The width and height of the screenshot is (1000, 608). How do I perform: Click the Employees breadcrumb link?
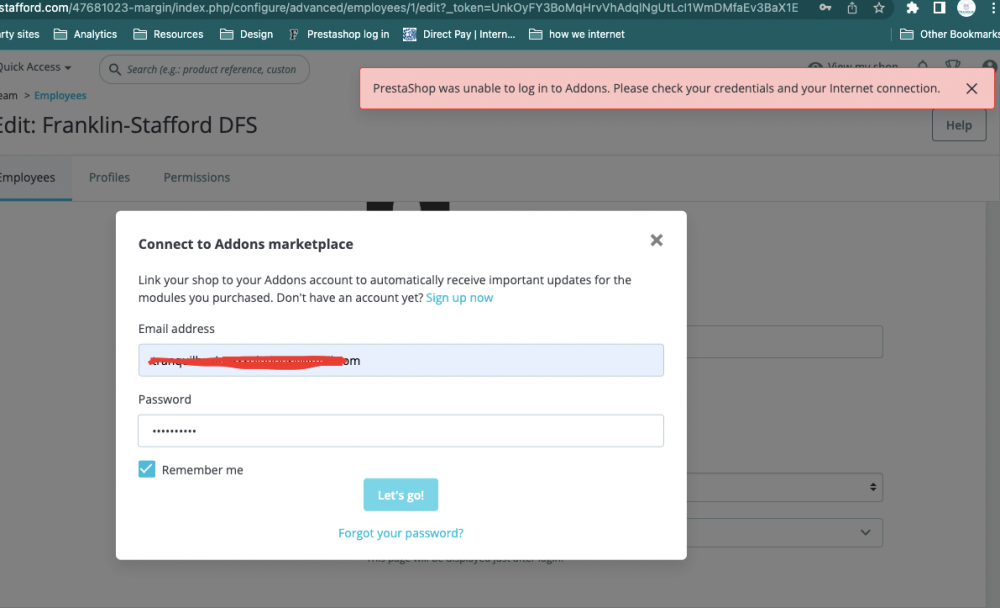(60, 95)
